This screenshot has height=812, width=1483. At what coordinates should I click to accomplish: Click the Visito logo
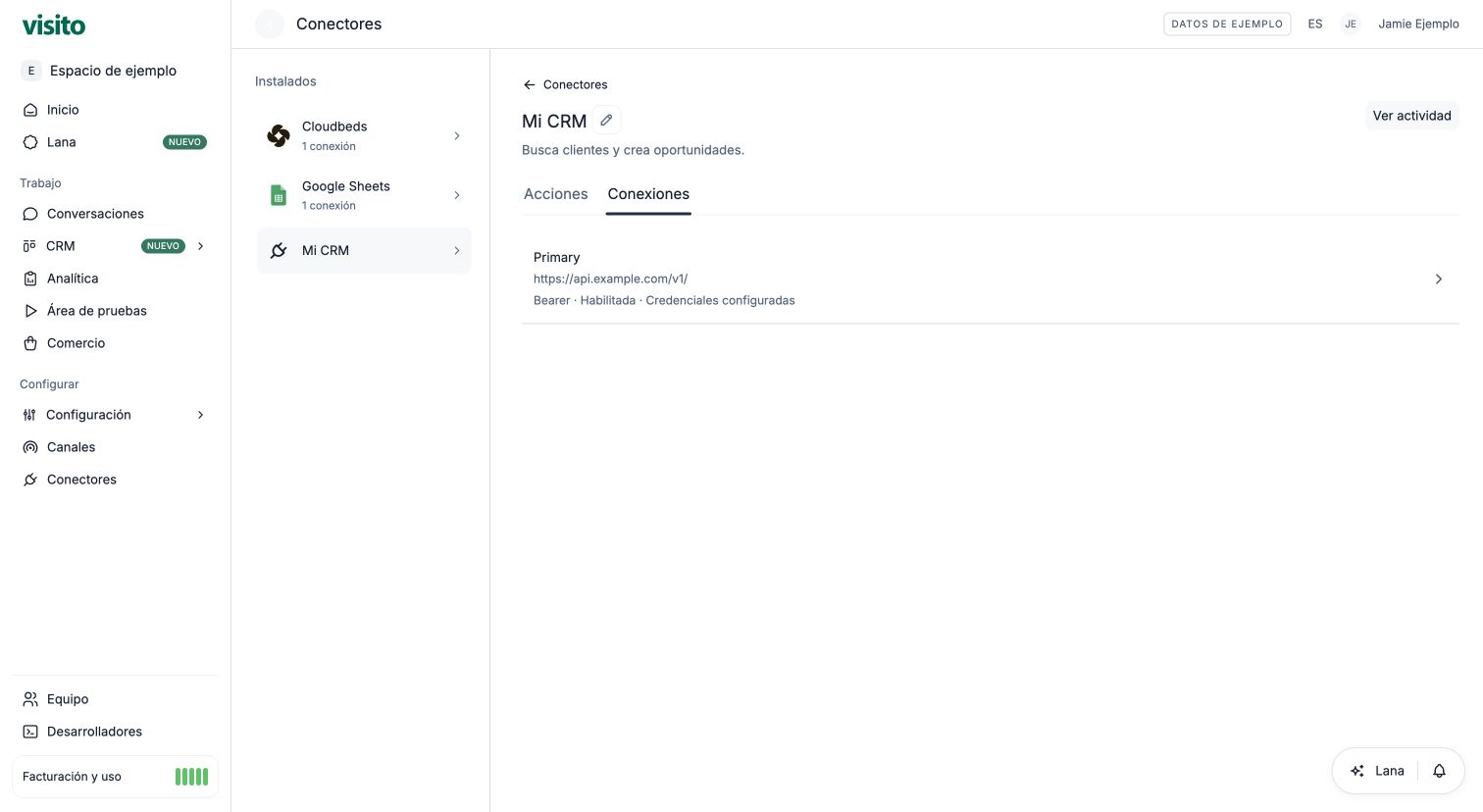54,25
